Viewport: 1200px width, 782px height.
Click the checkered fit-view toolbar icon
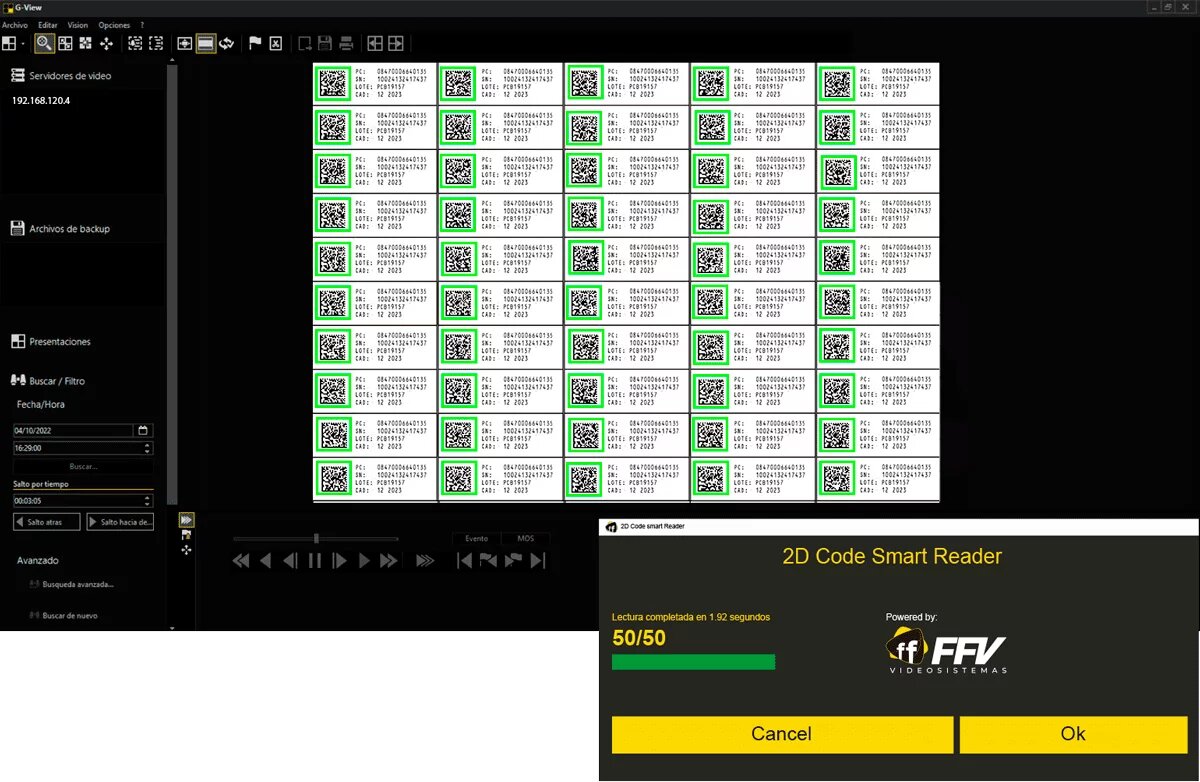point(85,43)
